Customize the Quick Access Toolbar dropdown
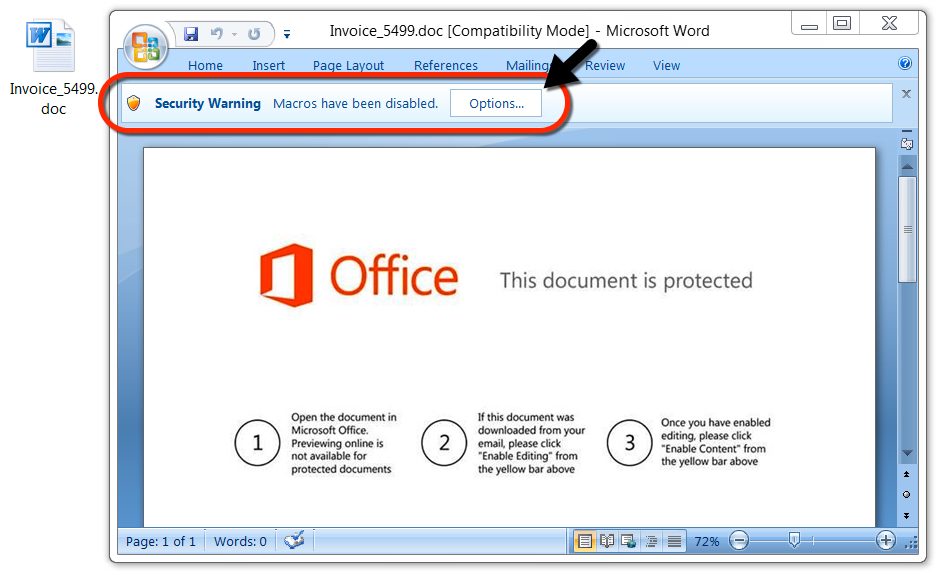Screen dimensions: 938x575 287,35
